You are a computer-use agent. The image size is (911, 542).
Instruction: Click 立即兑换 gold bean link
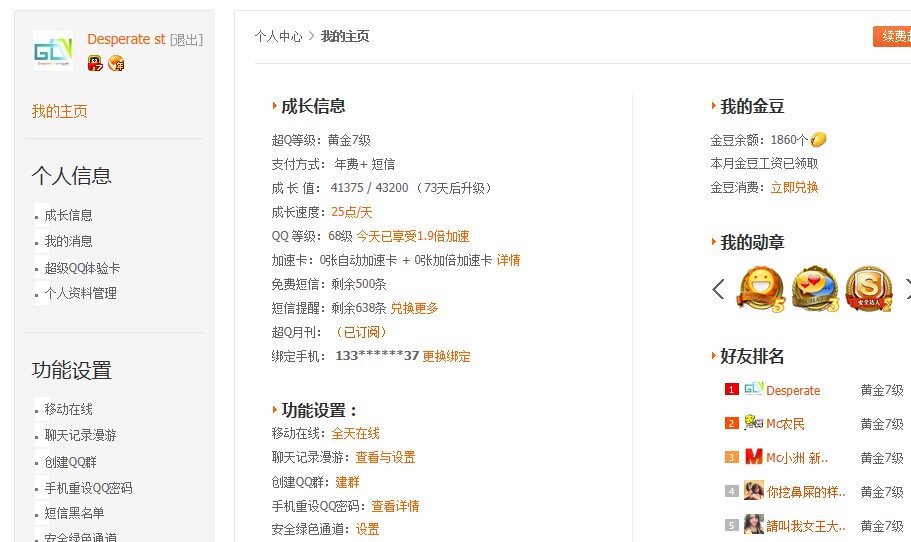click(x=794, y=187)
